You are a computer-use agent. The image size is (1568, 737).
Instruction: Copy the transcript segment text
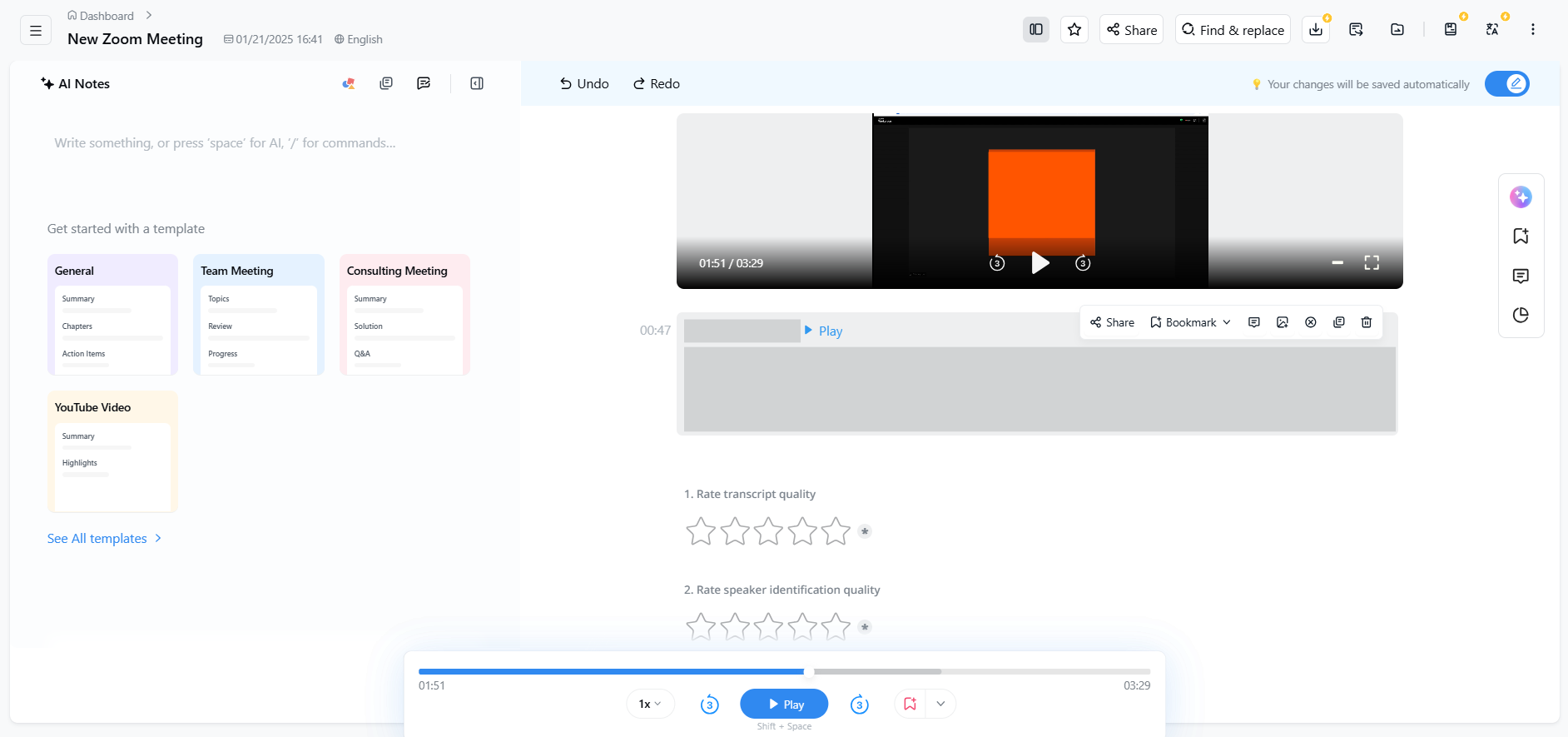coord(1339,322)
